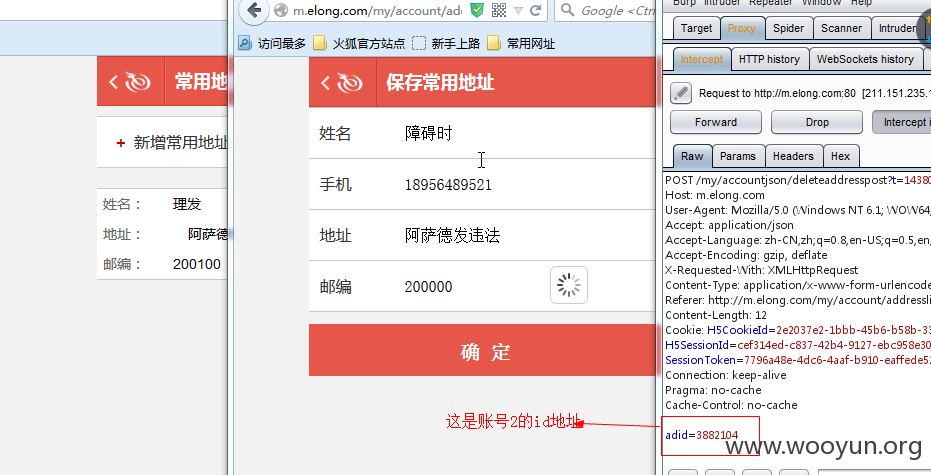Open the 常用网址 bookmark folder
The height and width of the screenshot is (475, 931).
point(521,43)
